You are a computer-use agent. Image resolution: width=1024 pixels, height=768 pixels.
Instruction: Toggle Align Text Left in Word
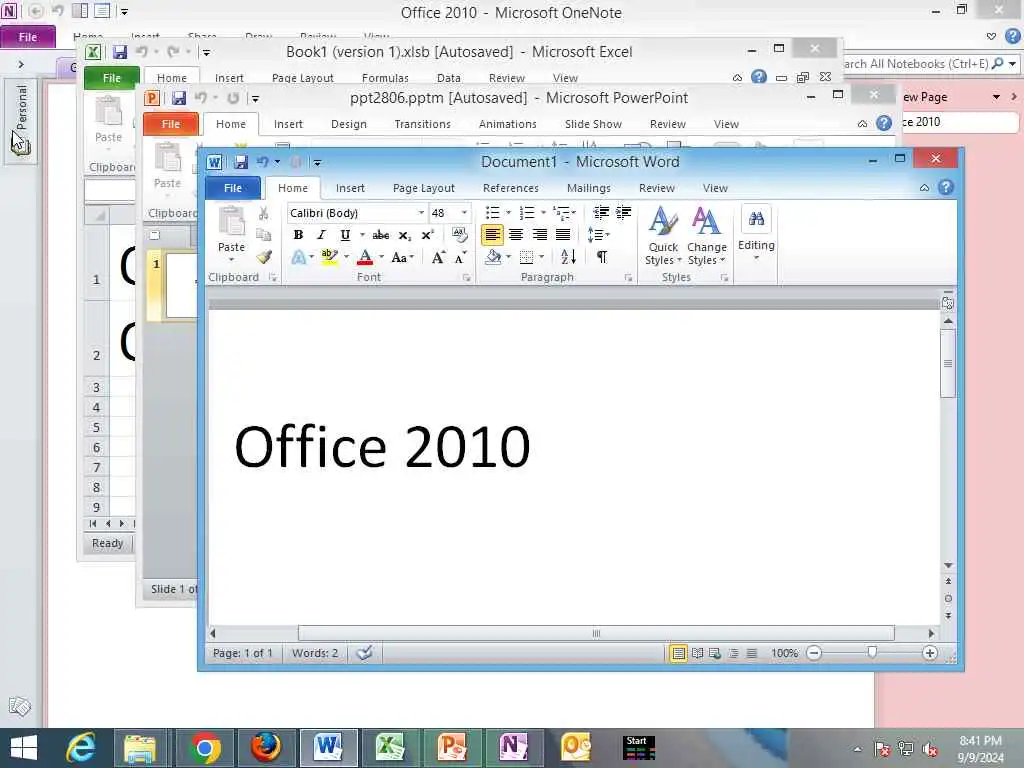[x=492, y=234]
